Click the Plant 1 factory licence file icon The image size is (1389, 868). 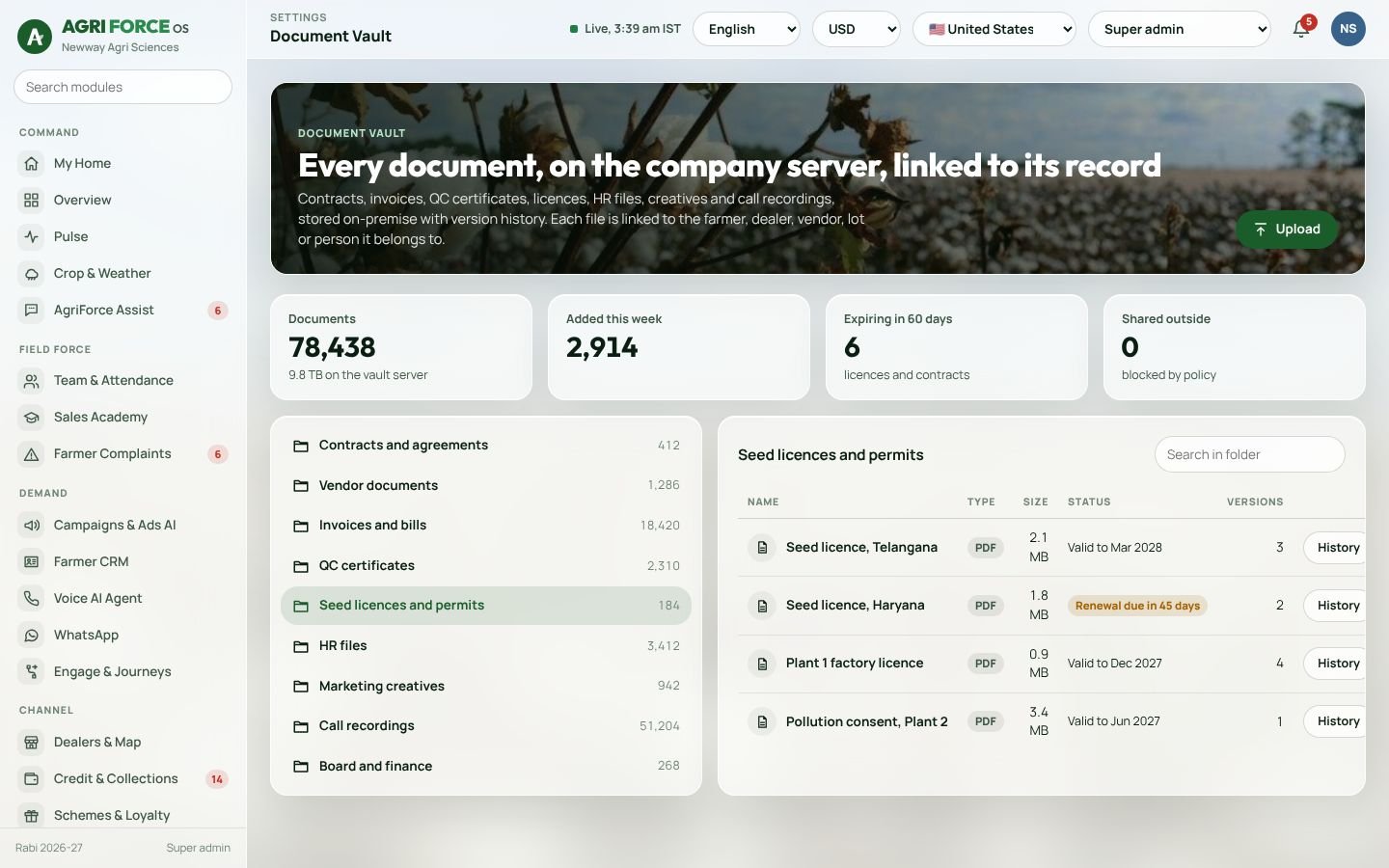(x=762, y=663)
